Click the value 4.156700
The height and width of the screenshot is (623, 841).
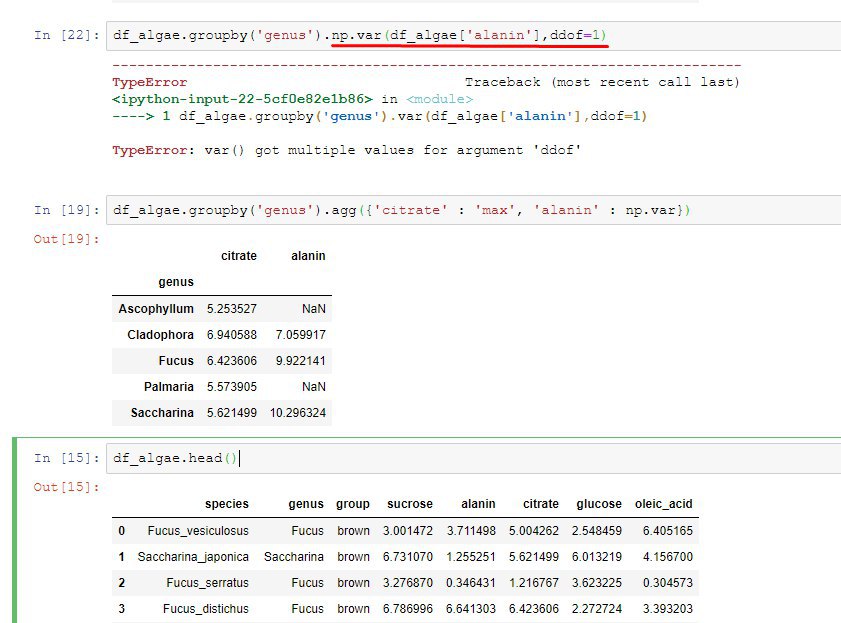click(668, 557)
